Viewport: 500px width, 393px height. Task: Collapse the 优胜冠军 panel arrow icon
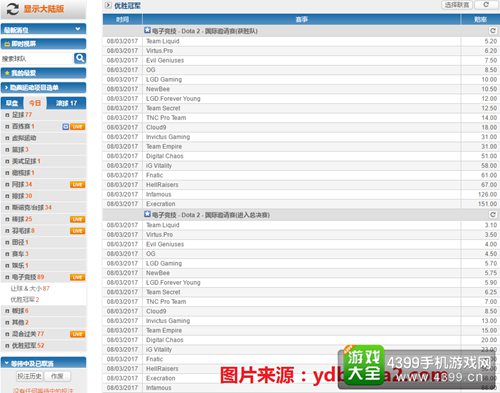click(x=108, y=5)
